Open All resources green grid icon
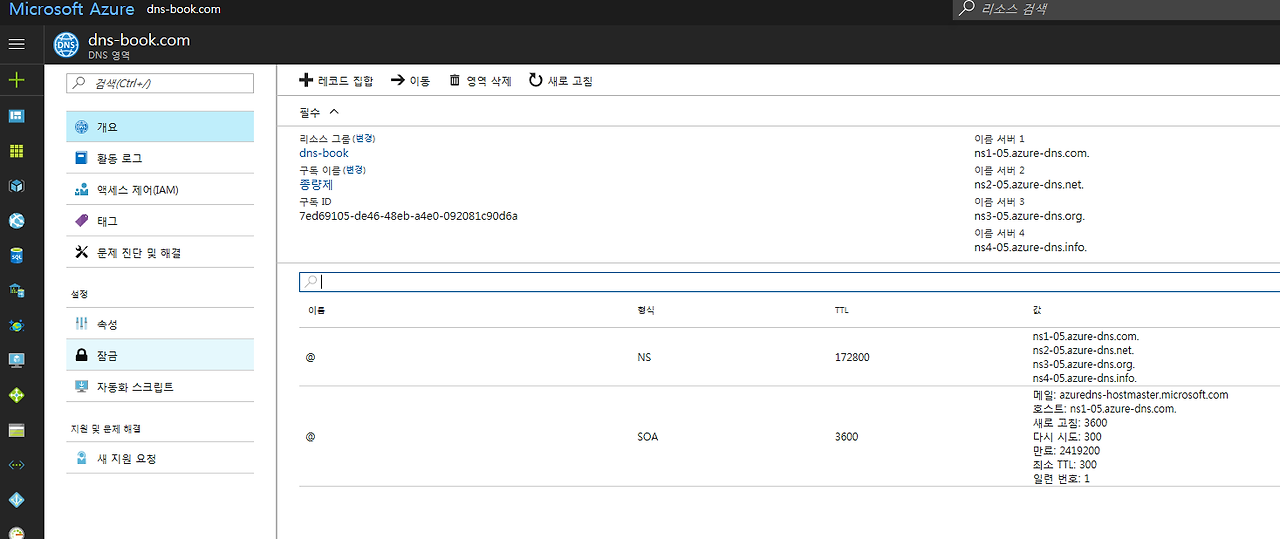 (16, 151)
